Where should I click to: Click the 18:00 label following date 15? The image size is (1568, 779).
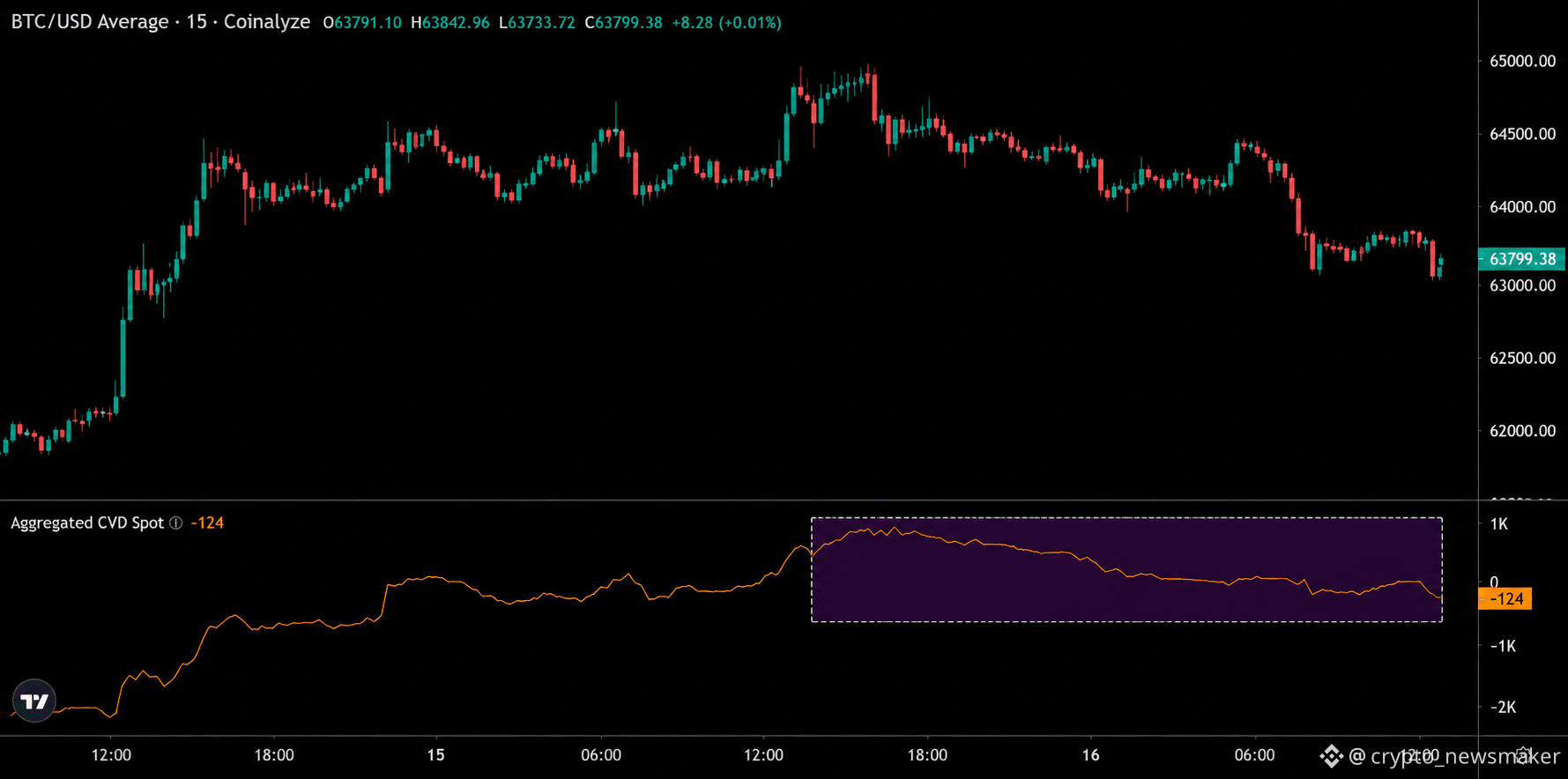click(x=928, y=755)
